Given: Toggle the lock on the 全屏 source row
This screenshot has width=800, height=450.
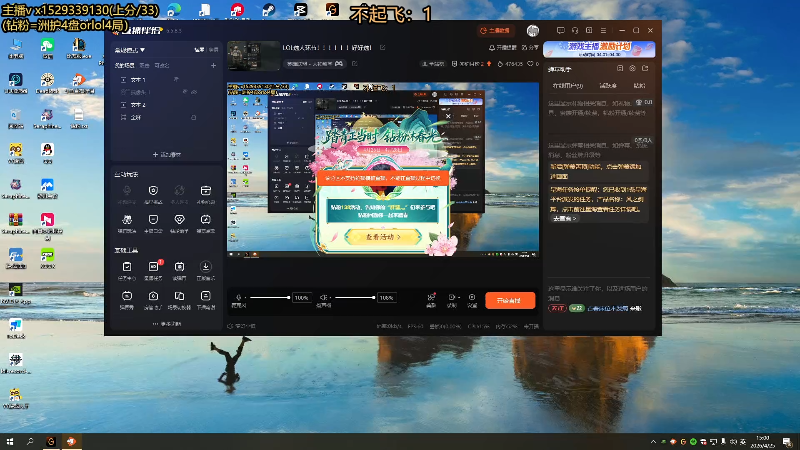Looking at the screenshot, I should pyautogui.click(x=193, y=117).
